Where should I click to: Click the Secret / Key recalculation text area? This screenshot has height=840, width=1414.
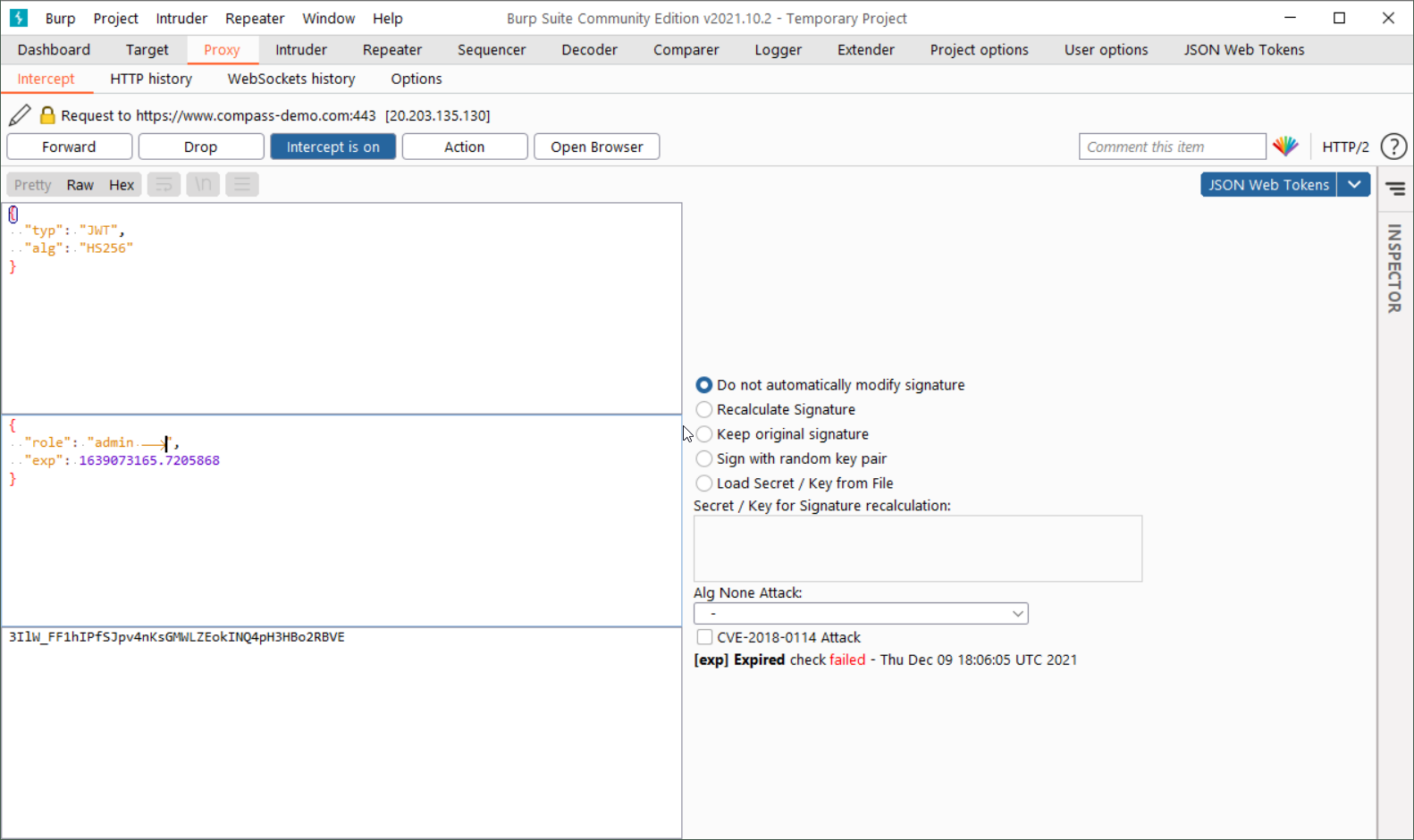tap(918, 549)
